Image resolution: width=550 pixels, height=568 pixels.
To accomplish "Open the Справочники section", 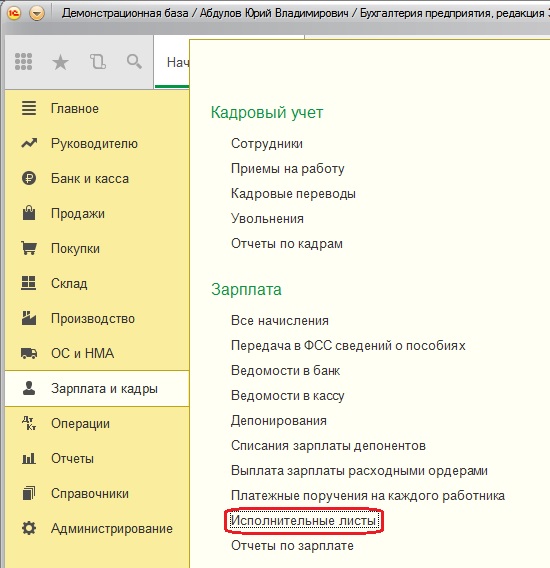I will [90, 494].
